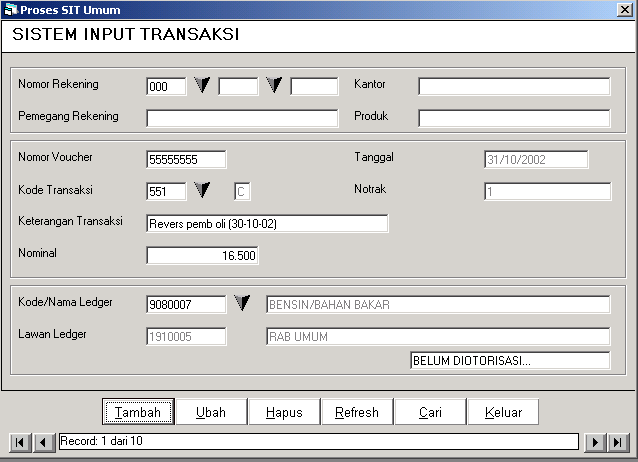Click the Tambah button
The height and width of the screenshot is (462, 638).
[x=138, y=412]
